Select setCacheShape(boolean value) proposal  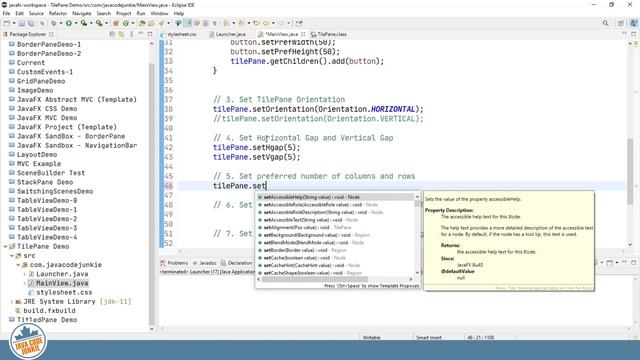335,273
